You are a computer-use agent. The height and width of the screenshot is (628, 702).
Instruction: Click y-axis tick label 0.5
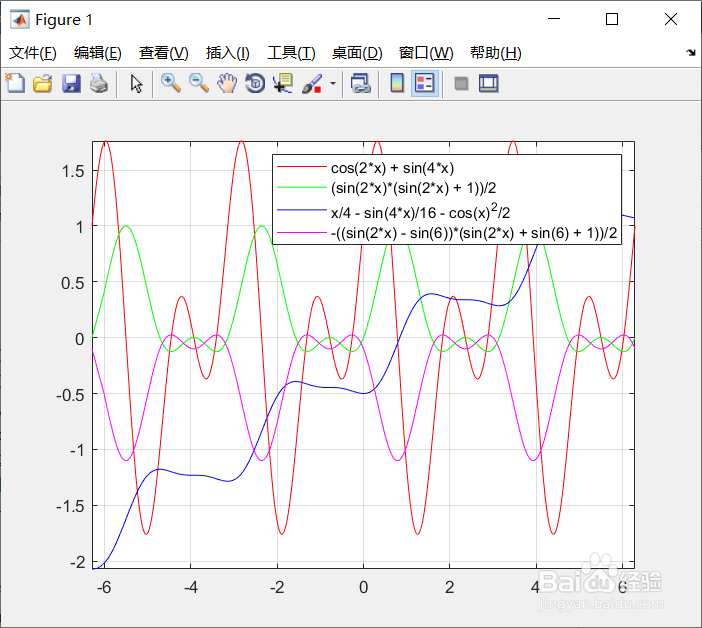coord(73,283)
